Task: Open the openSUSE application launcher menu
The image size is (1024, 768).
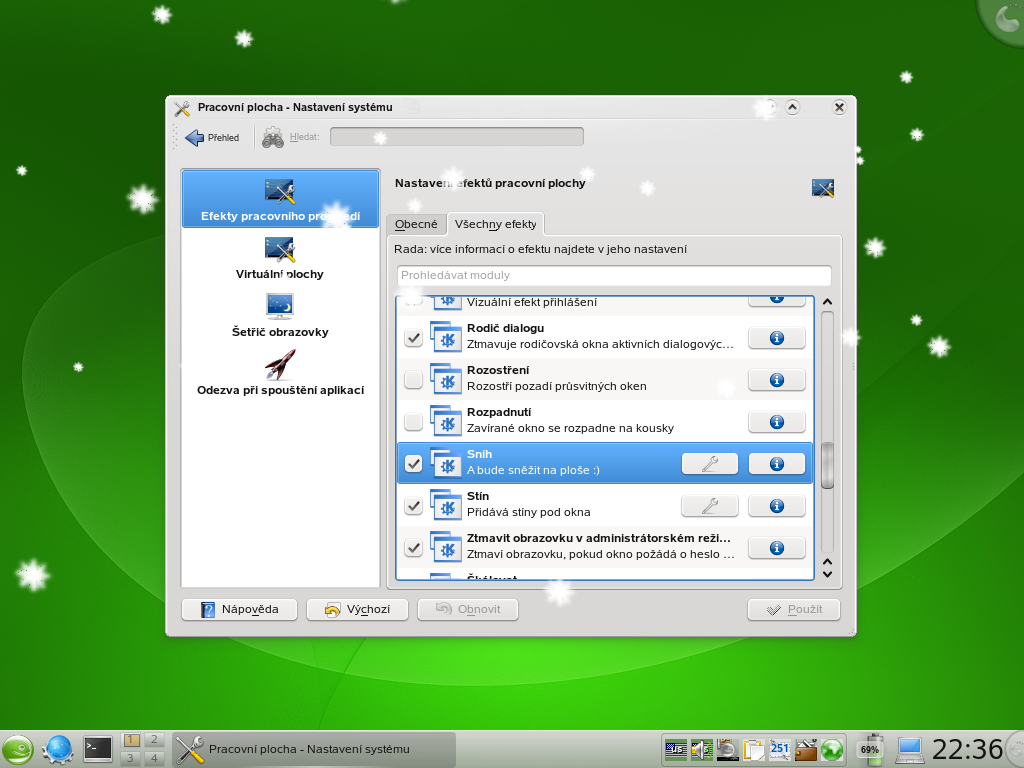Action: point(17,749)
